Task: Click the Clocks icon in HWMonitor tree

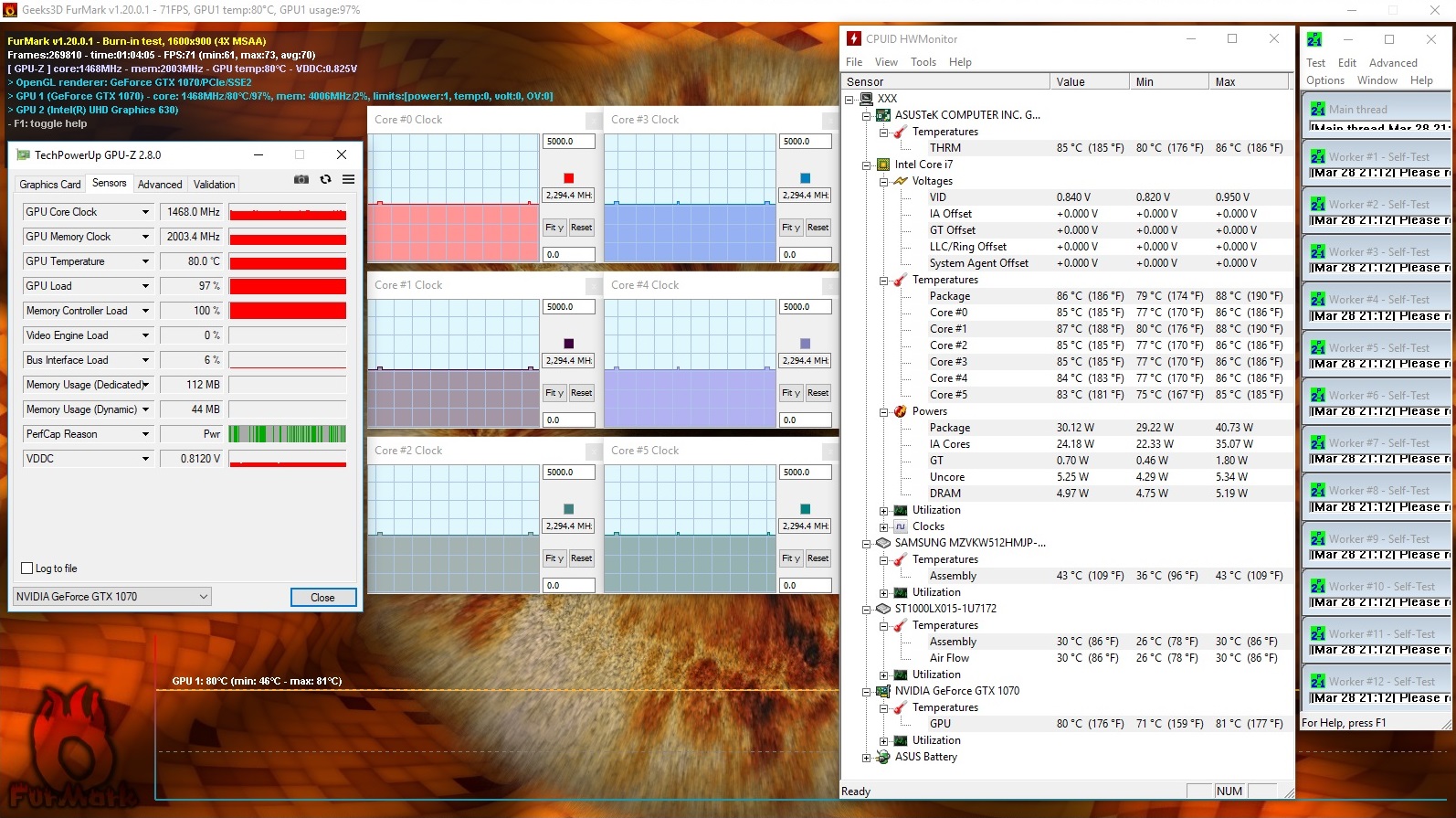Action: 901,526
